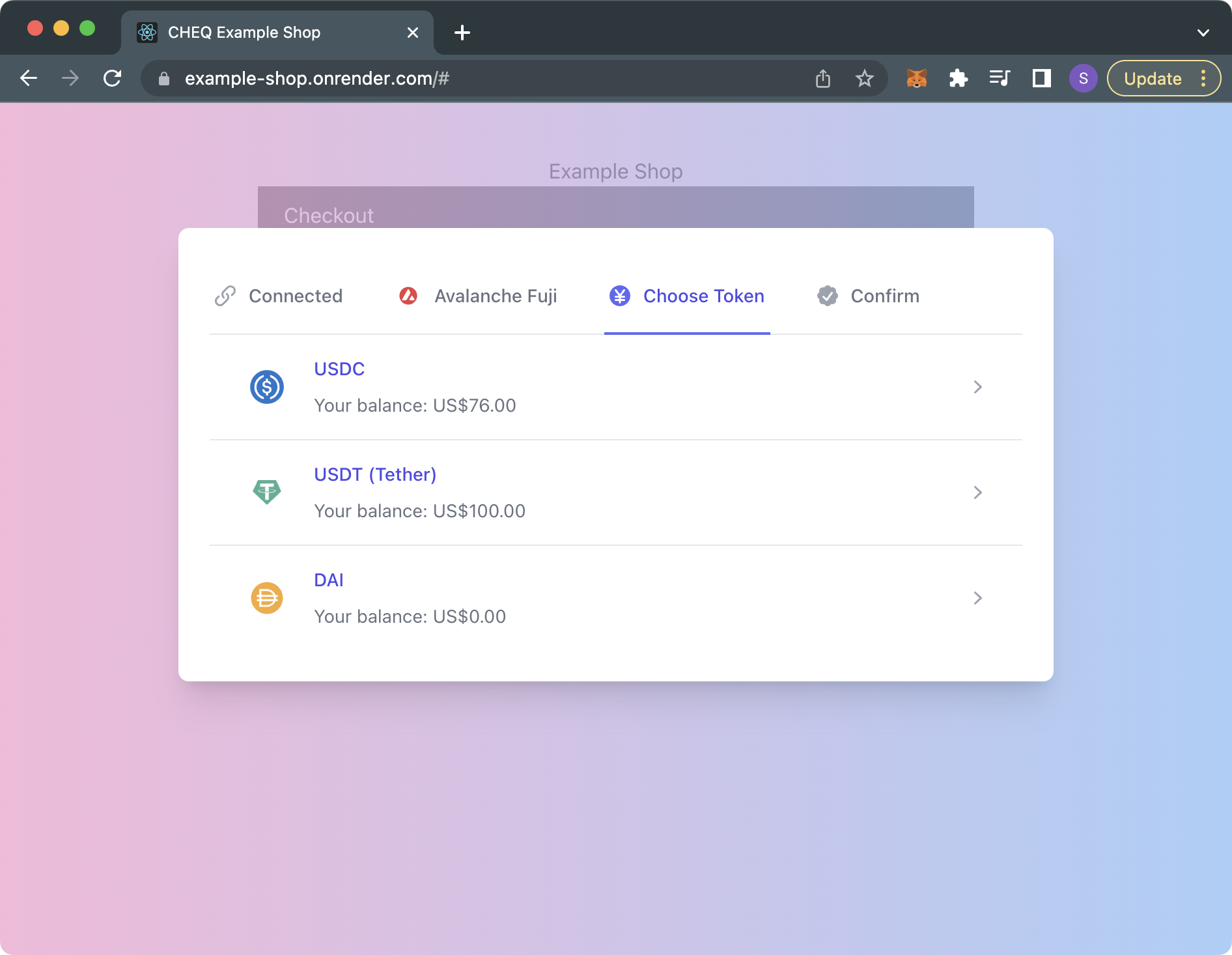Viewport: 1232px width, 955px height.
Task: Open the profile avatar labeled S
Action: click(x=1083, y=79)
